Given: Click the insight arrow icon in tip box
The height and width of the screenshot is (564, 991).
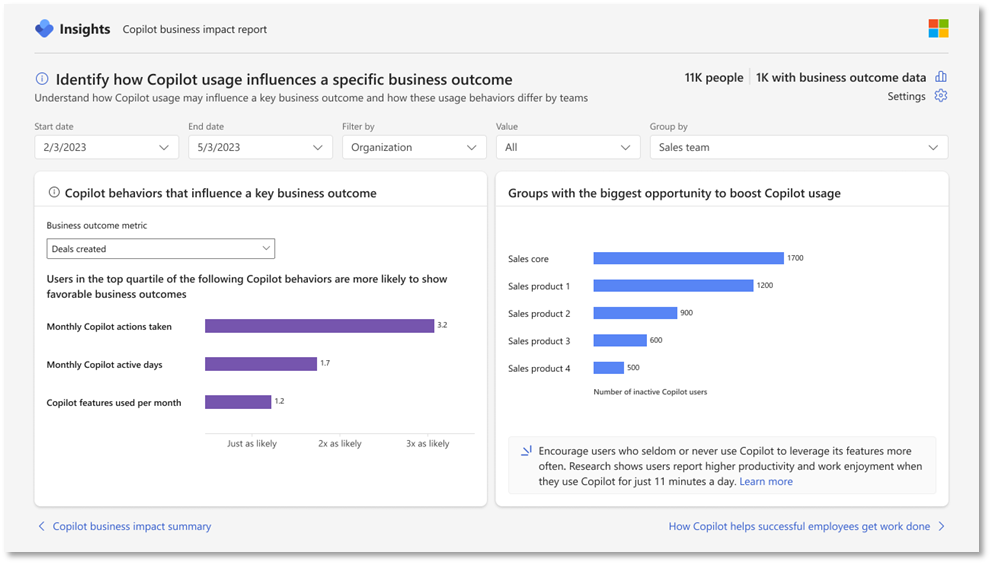Looking at the screenshot, I should point(526,451).
